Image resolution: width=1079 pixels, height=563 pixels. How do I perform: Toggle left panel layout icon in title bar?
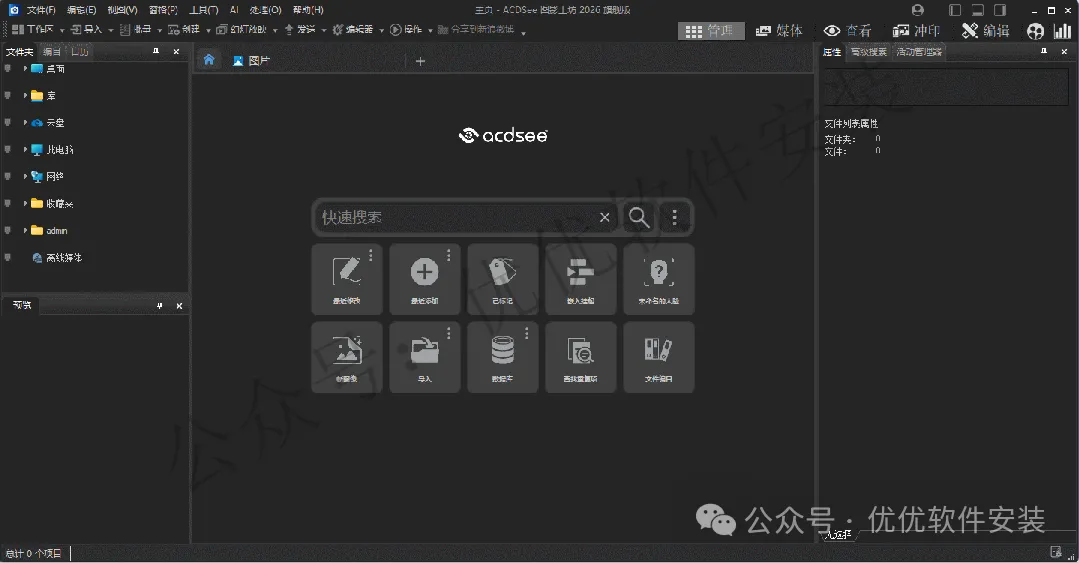tap(954, 10)
